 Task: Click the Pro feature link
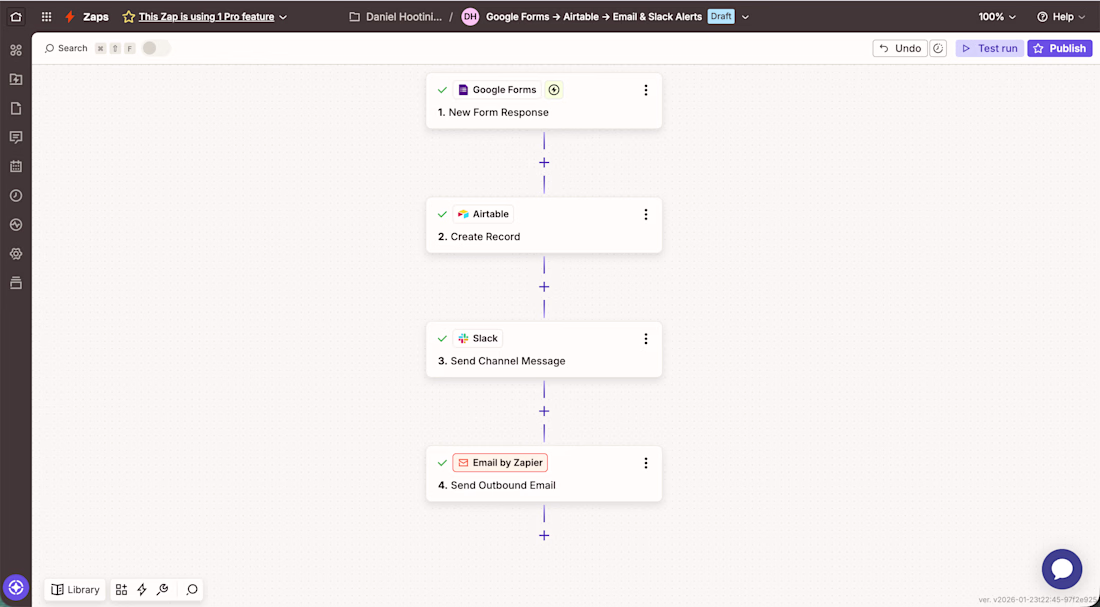point(206,17)
